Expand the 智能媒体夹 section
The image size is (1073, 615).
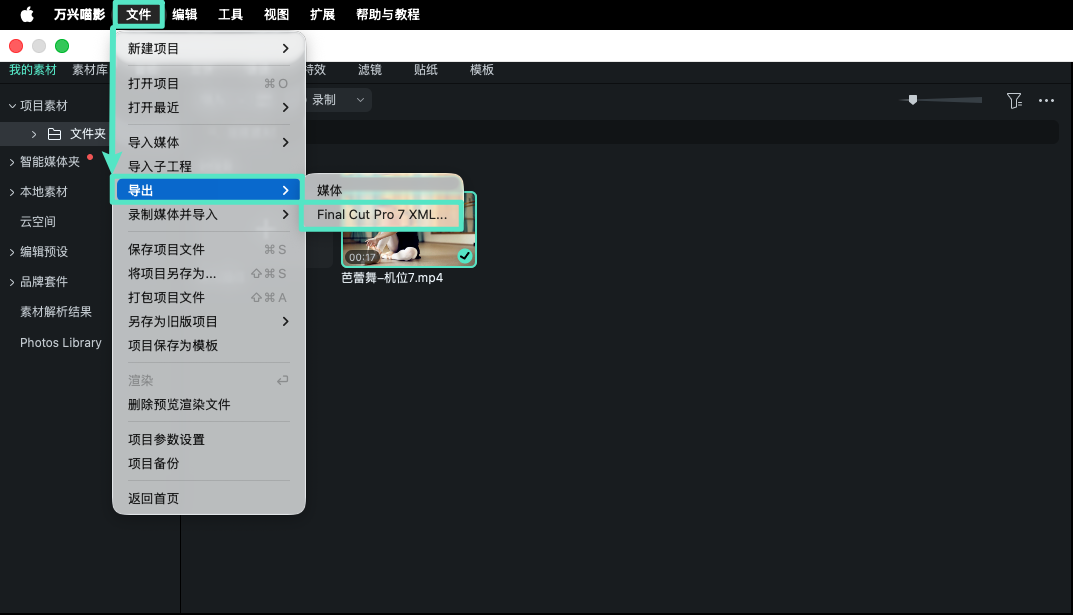click(x=12, y=162)
